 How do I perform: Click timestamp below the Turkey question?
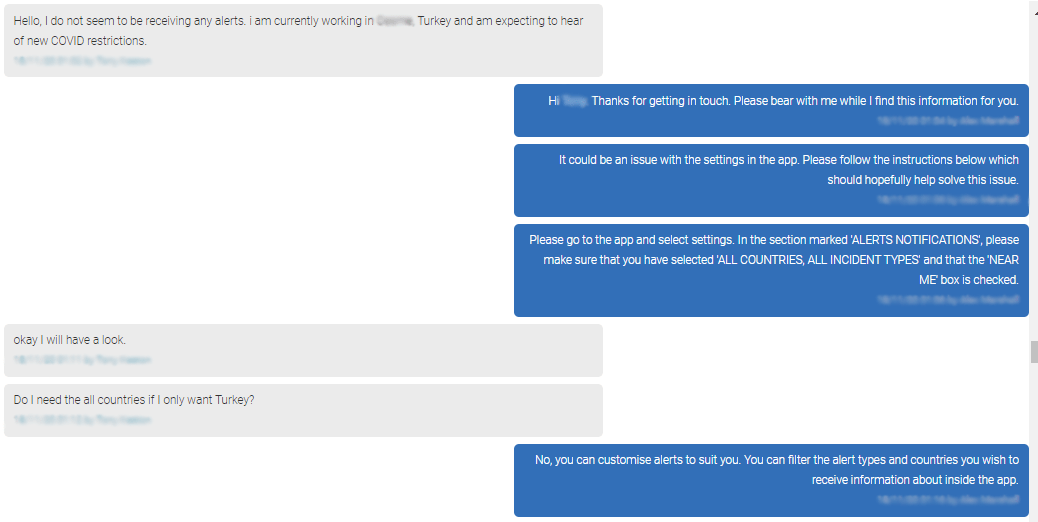(82, 420)
